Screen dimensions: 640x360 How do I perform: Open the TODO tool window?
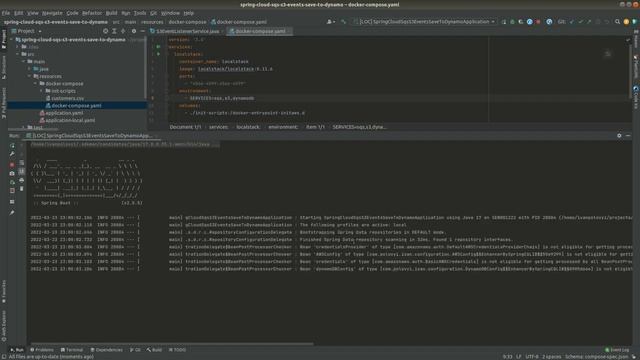177,350
